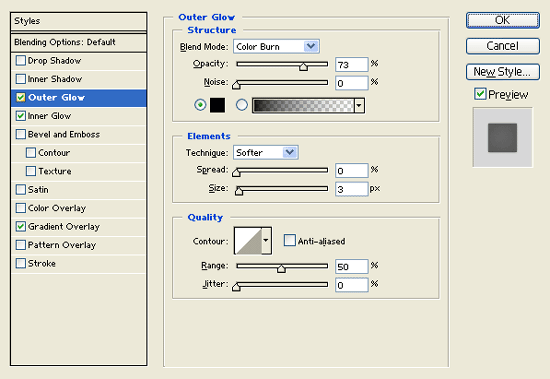550x379 pixels.
Task: Select the Gradient Overlay effect label
Action: point(64,227)
